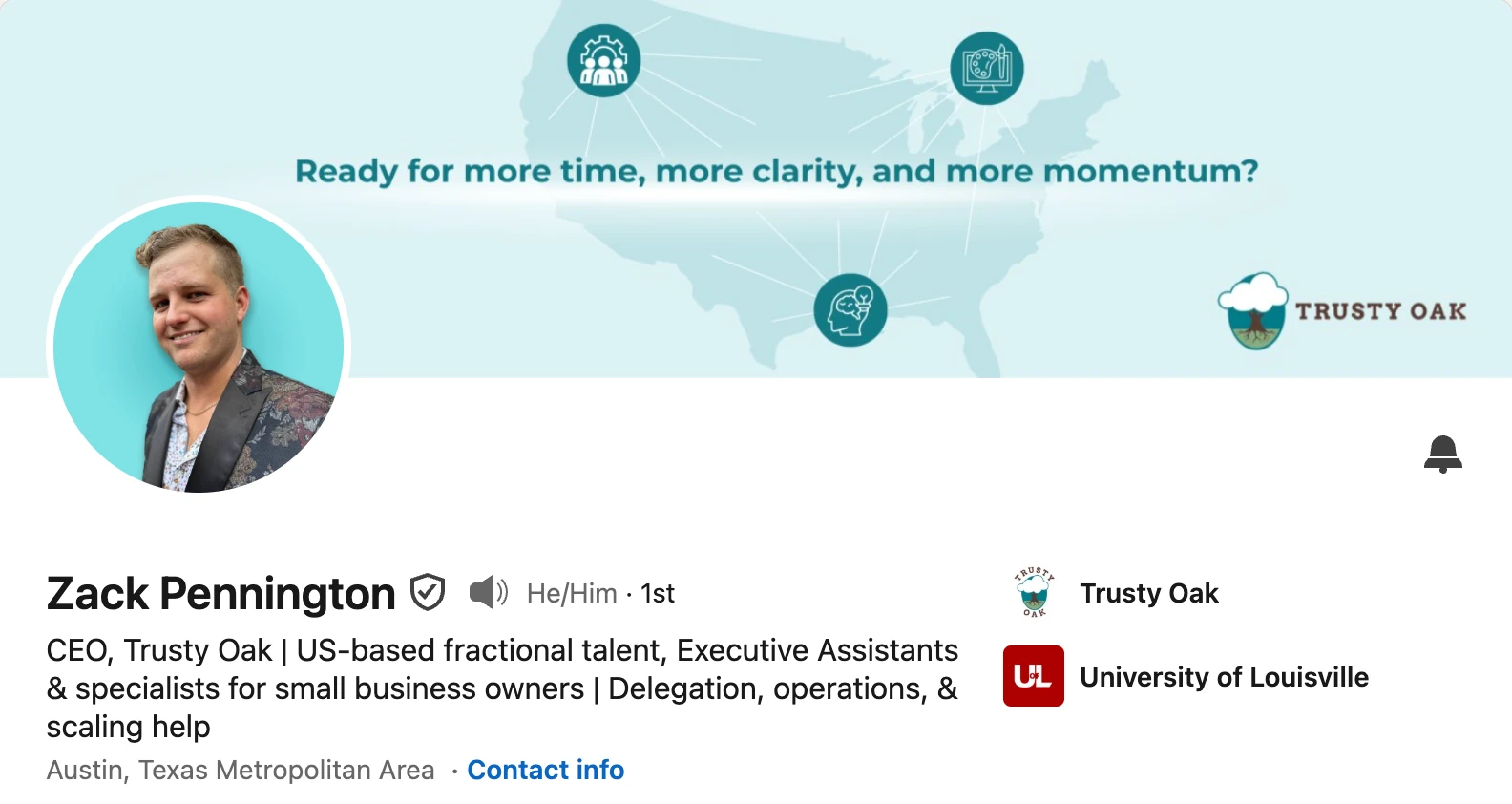Open the US map cover banner image
1512x804 pixels.
(x=756, y=189)
